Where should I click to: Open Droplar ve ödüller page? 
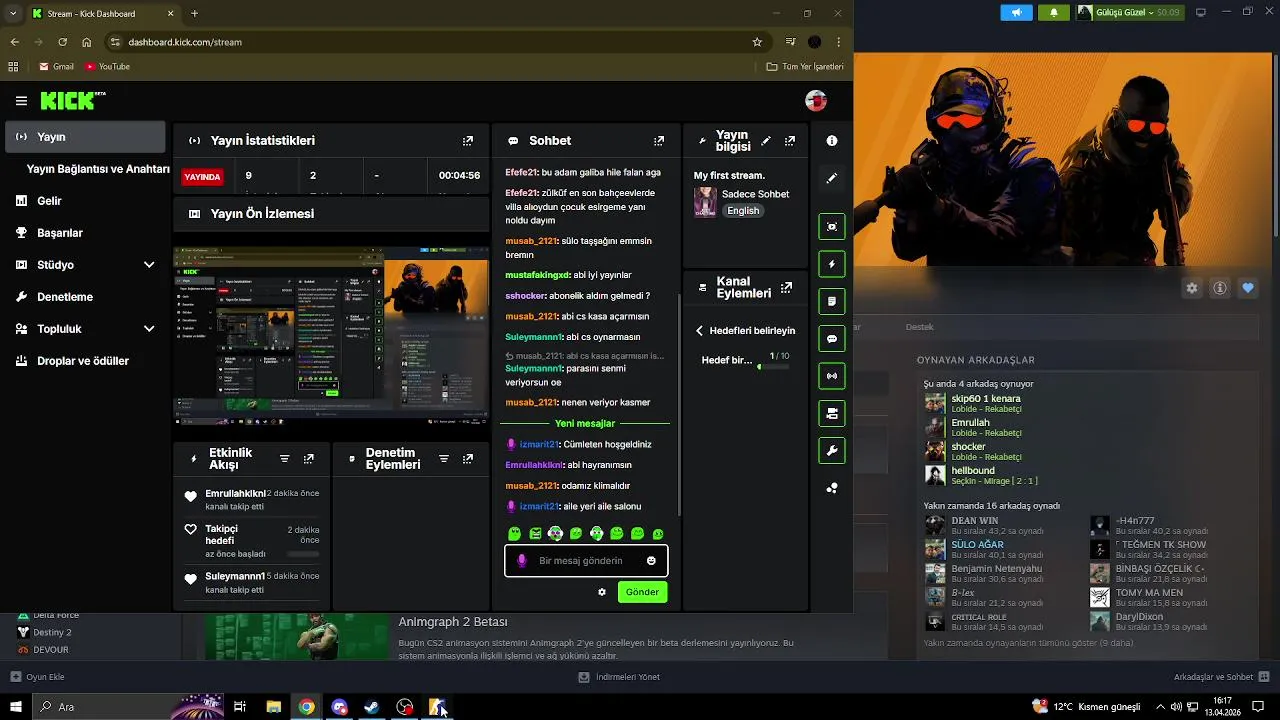[x=85, y=361]
